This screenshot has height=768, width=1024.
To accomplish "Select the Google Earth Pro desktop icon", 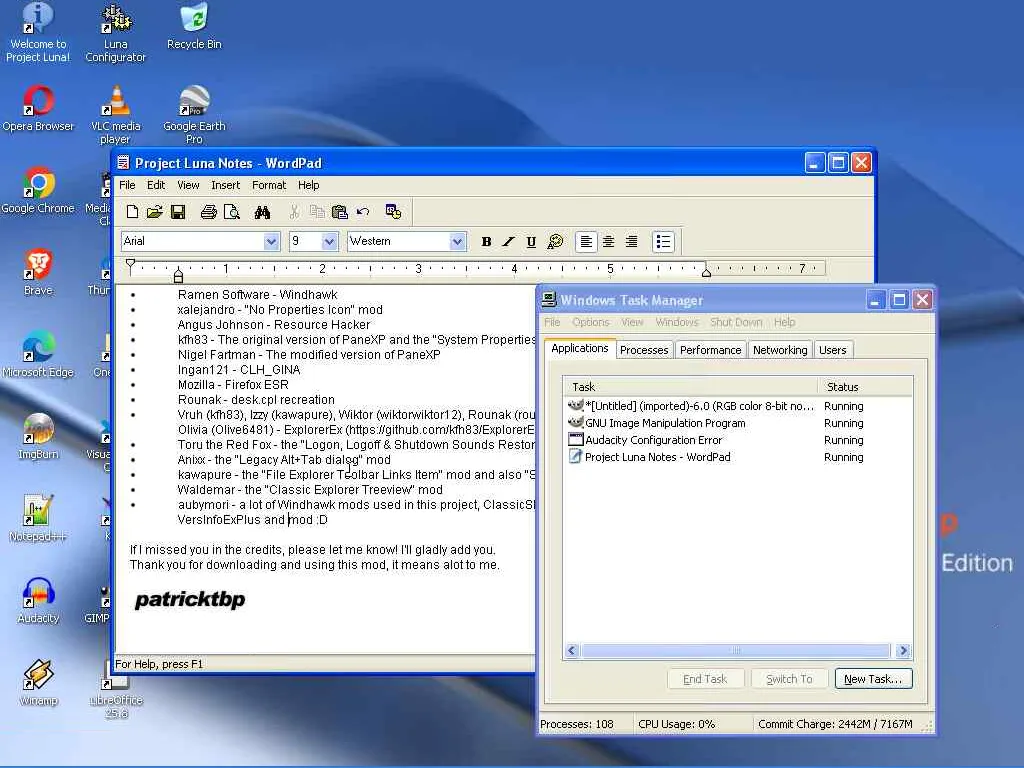I will click(194, 115).
